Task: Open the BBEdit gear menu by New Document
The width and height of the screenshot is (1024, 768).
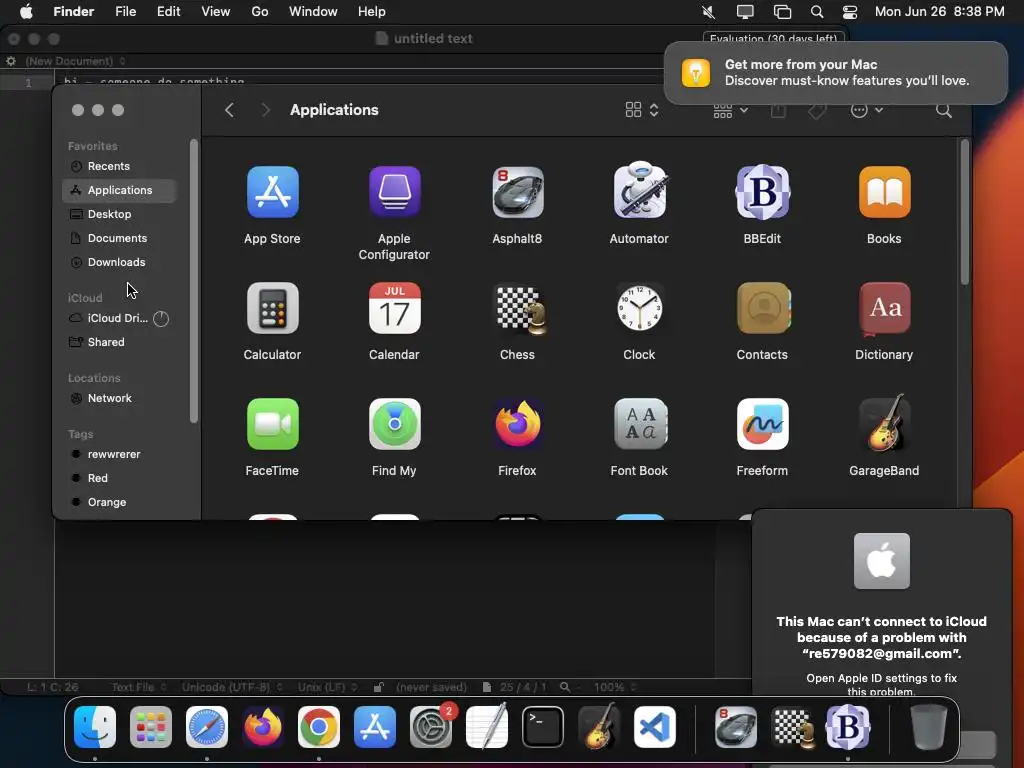Action: [11, 61]
